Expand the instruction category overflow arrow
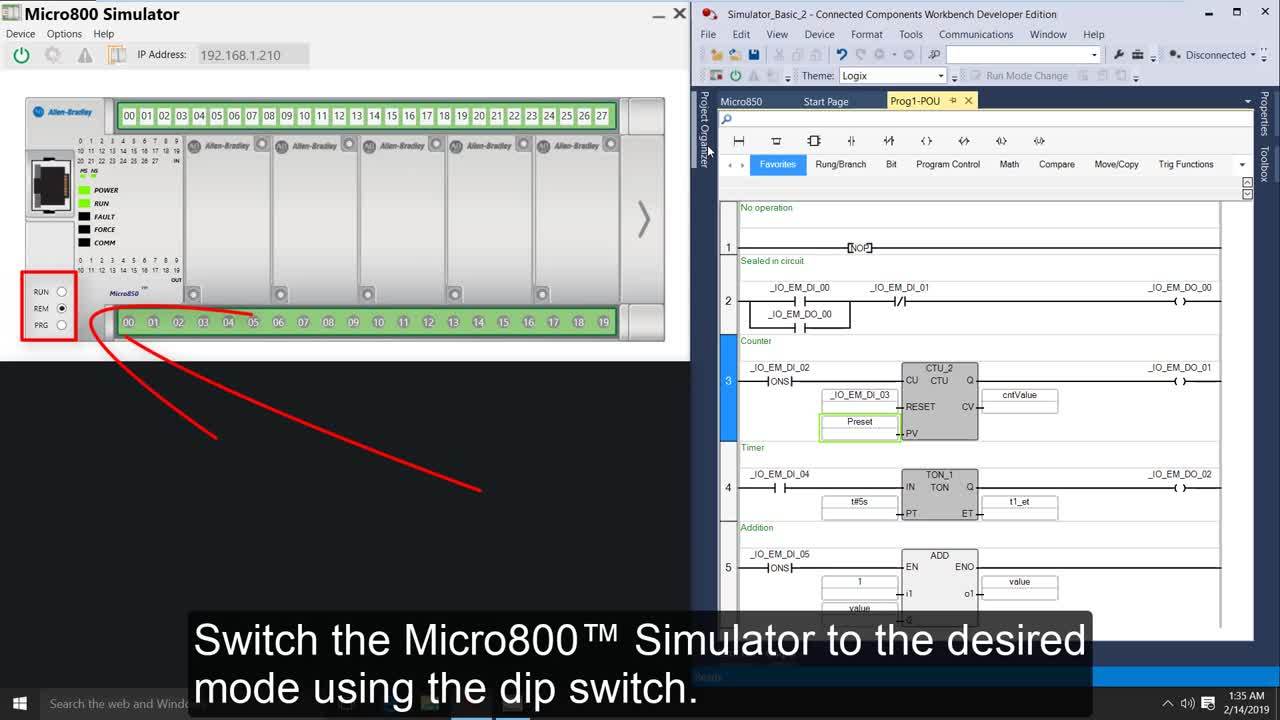Screen dimensions: 1280x720 click(1242, 165)
